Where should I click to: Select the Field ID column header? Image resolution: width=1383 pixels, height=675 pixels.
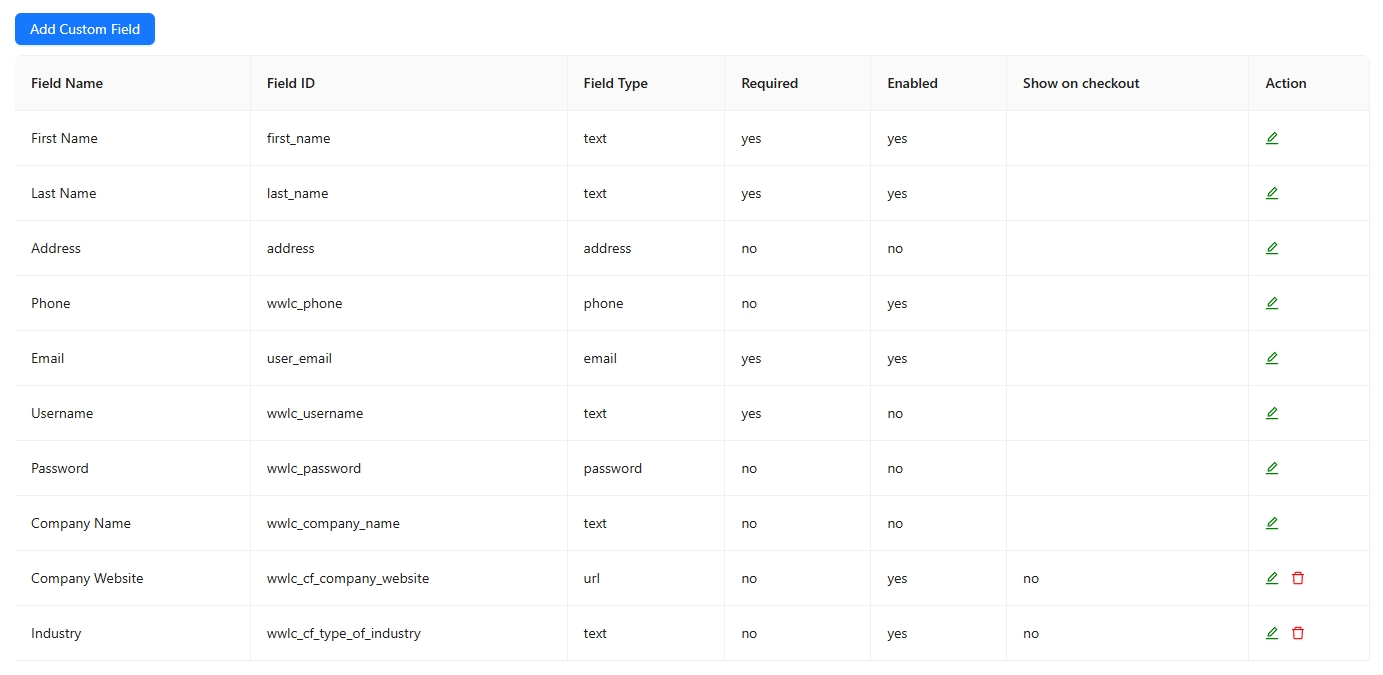(291, 83)
